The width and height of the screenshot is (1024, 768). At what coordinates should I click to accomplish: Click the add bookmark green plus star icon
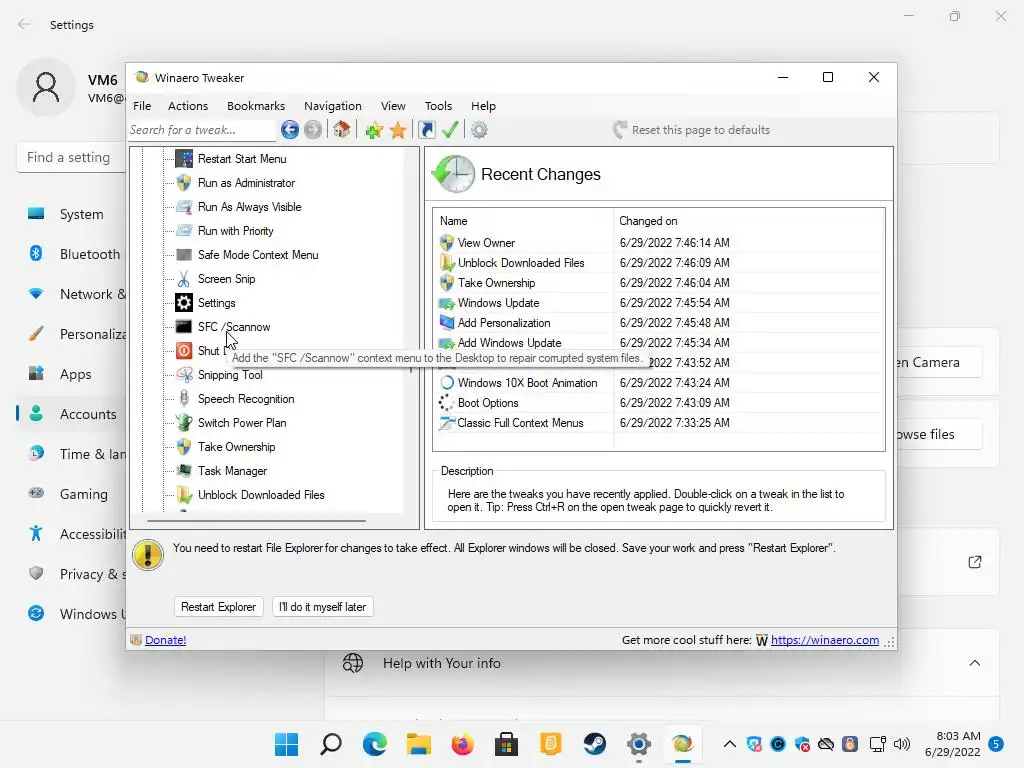pos(374,130)
